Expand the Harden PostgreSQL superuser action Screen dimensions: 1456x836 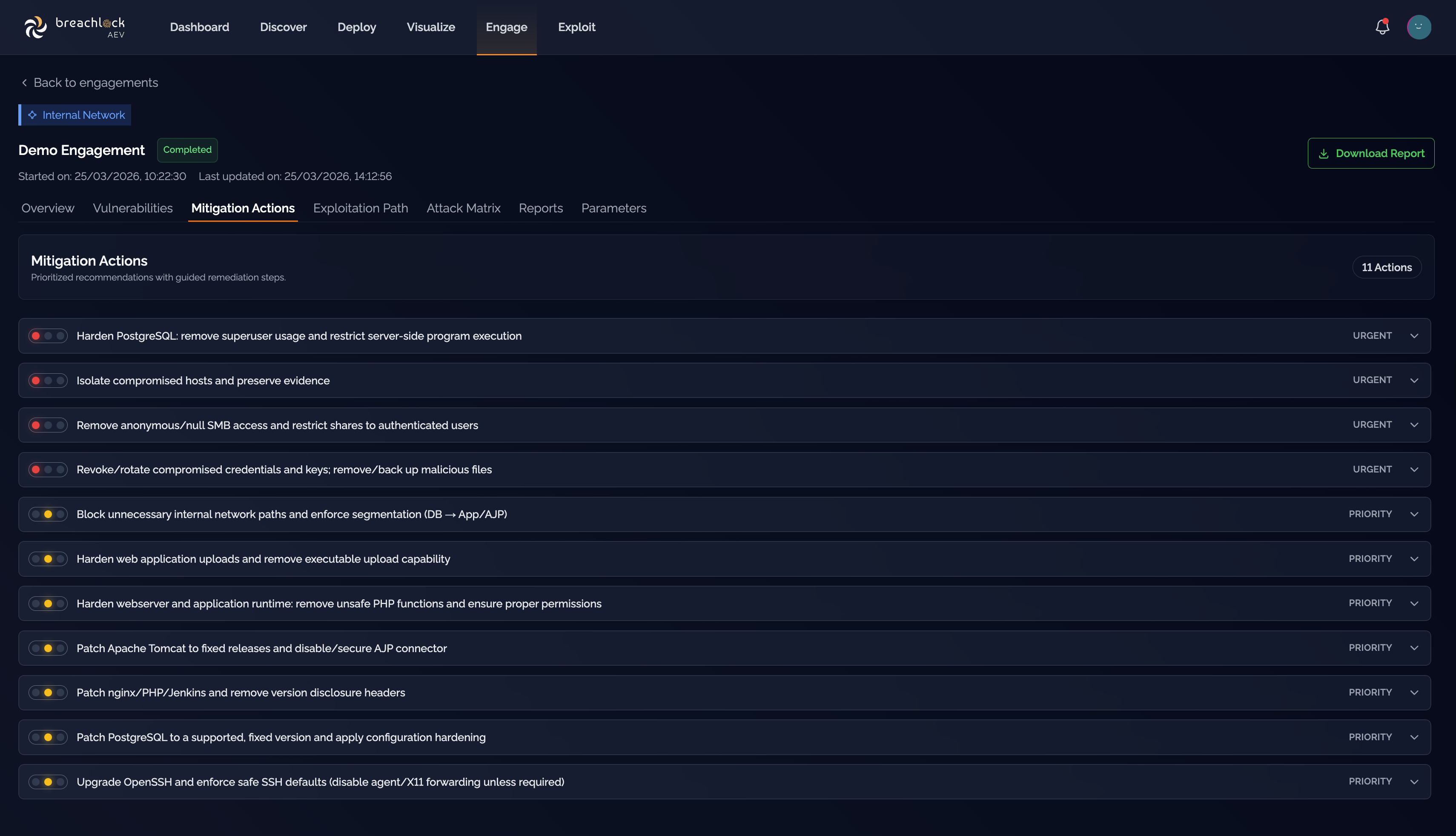tap(1414, 336)
